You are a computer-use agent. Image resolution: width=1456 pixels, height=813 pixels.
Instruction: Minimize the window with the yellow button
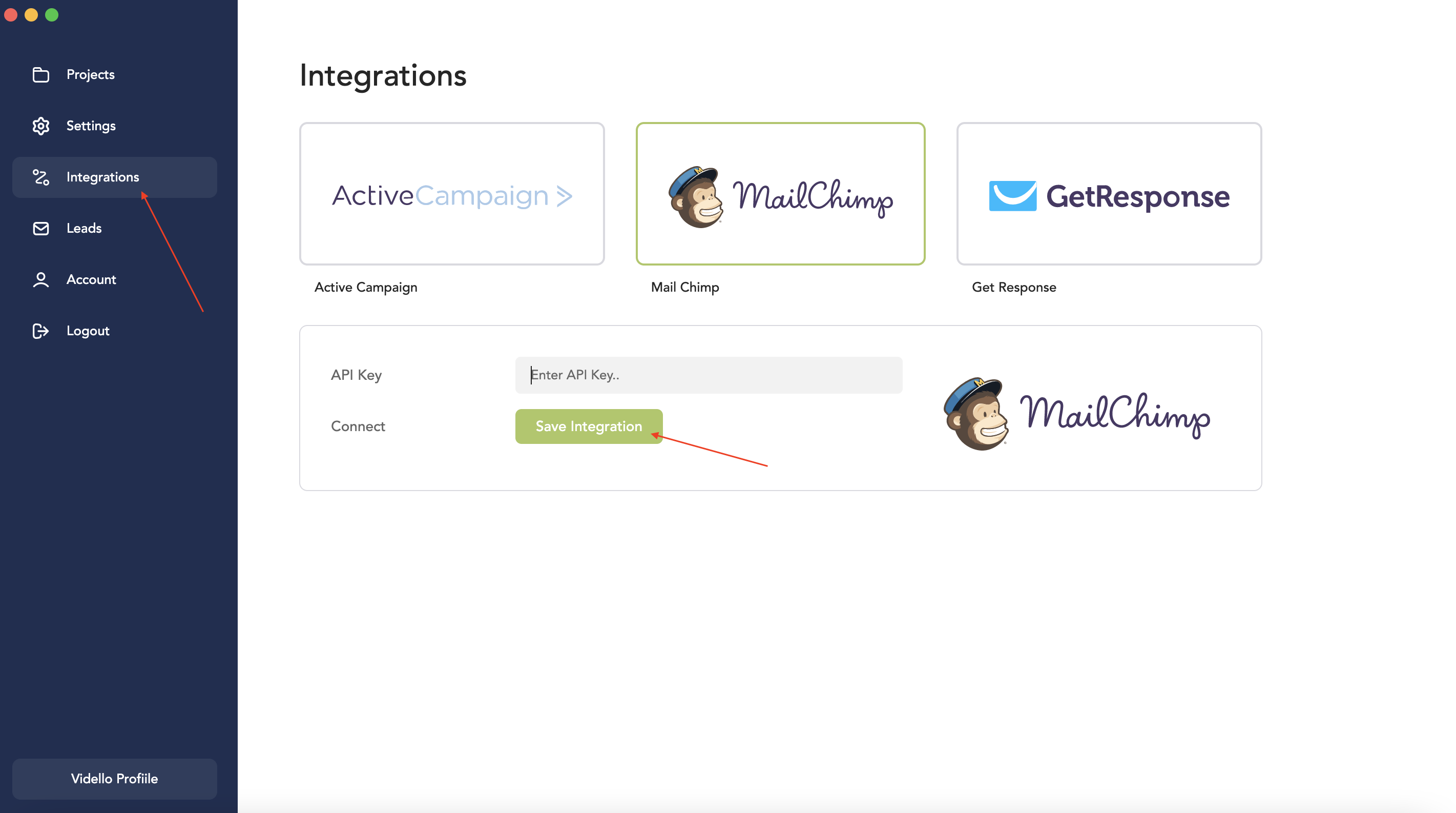coord(31,15)
